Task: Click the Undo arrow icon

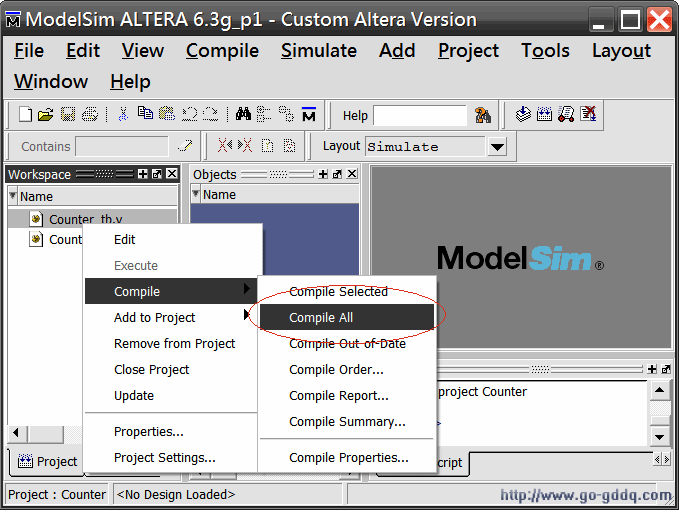Action: [190, 114]
